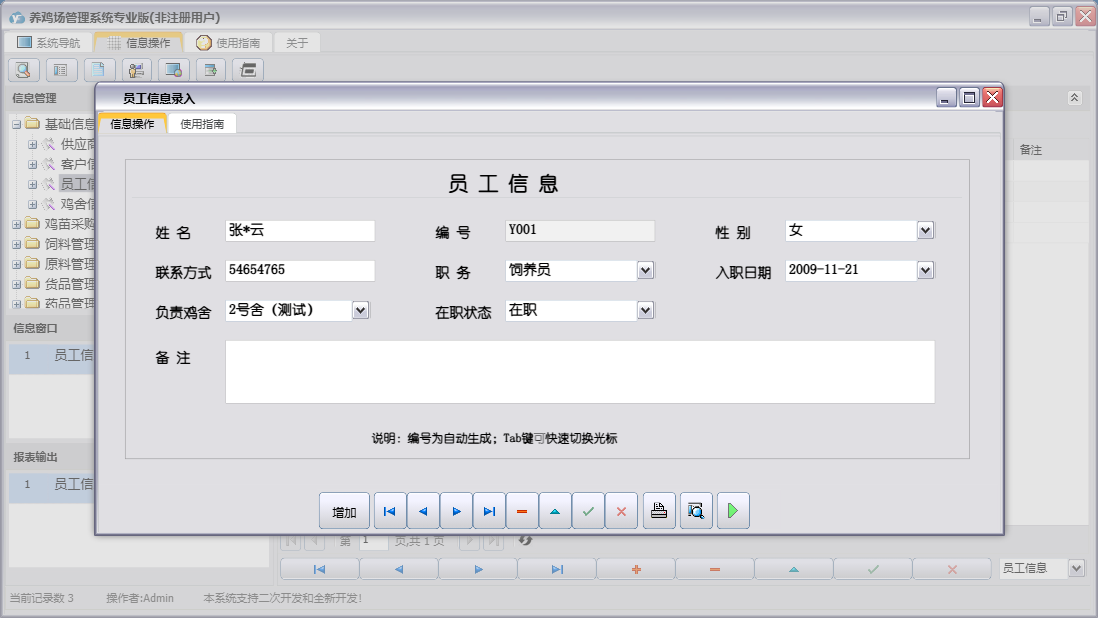Select the 系统导航 main tab
The height and width of the screenshot is (618, 1098).
[48, 43]
